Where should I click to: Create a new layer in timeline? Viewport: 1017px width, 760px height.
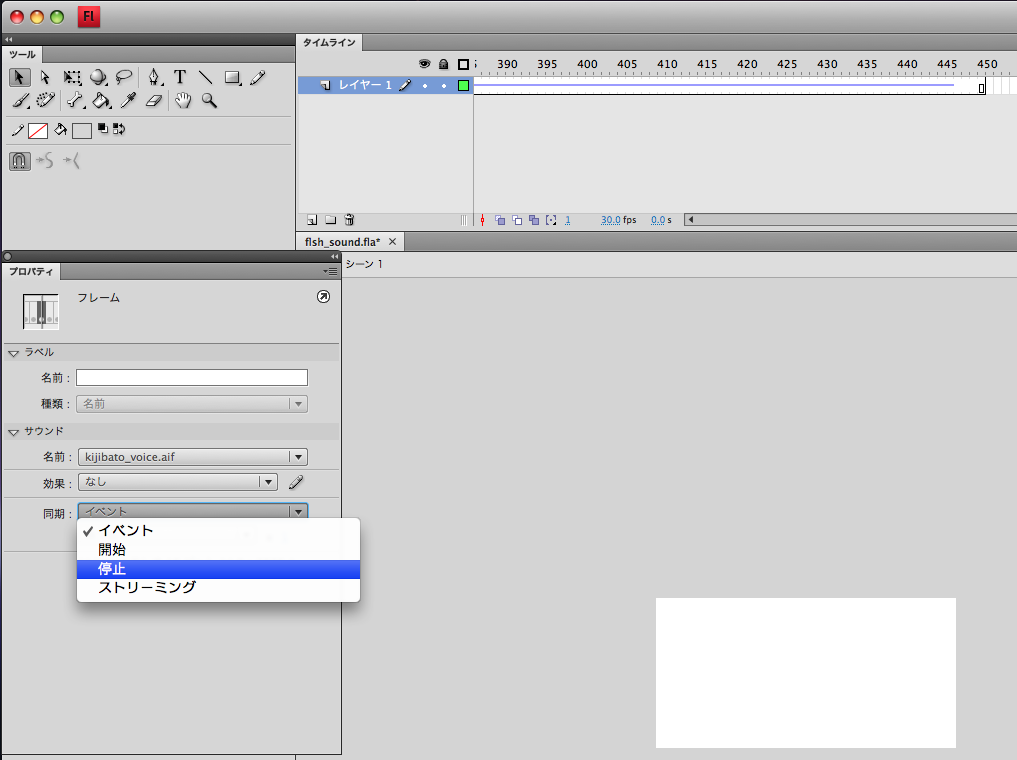click(x=312, y=220)
